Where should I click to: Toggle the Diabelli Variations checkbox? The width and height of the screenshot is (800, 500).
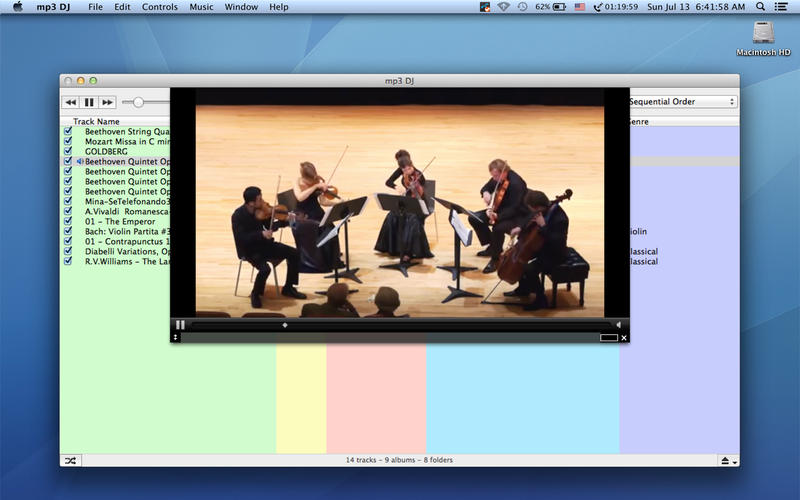[68, 251]
